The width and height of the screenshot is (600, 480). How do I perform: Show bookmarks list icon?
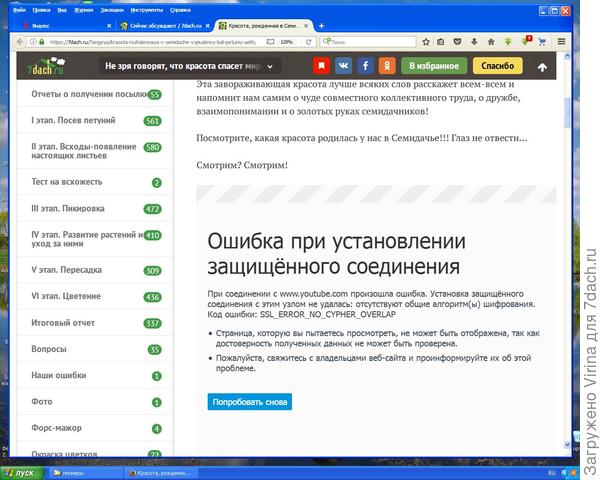coord(441,42)
